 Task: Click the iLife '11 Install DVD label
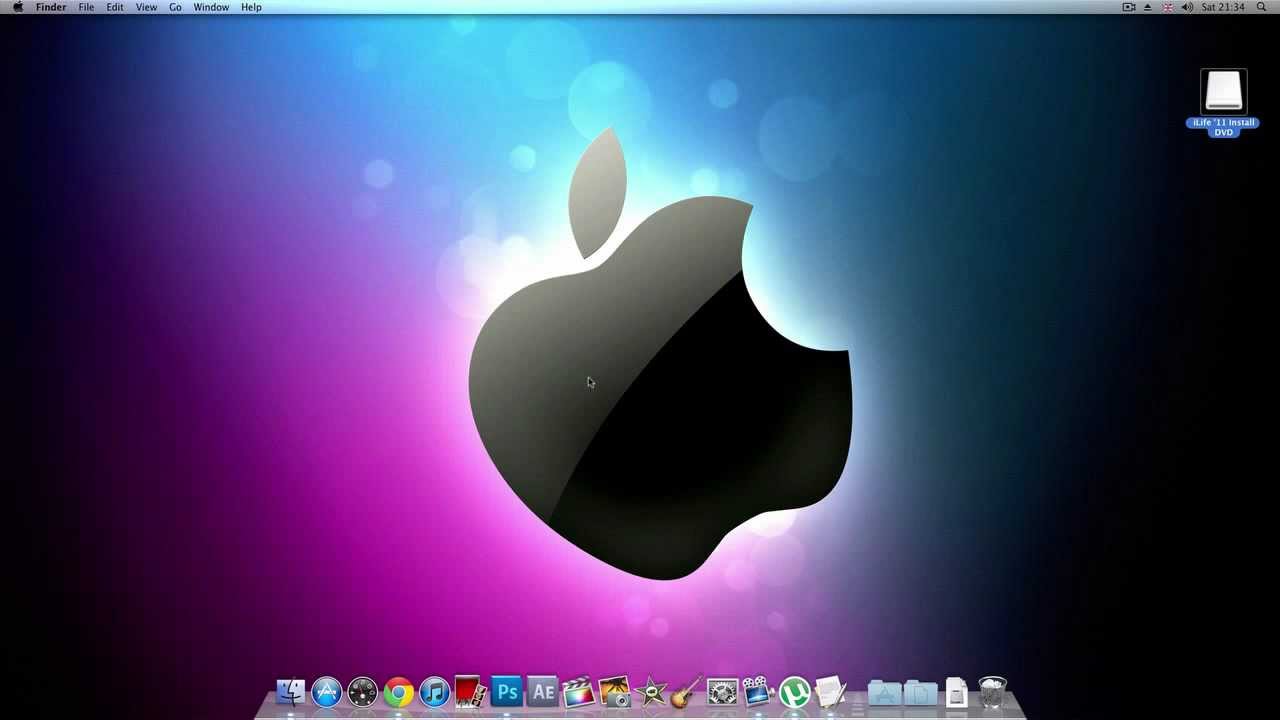point(1224,127)
